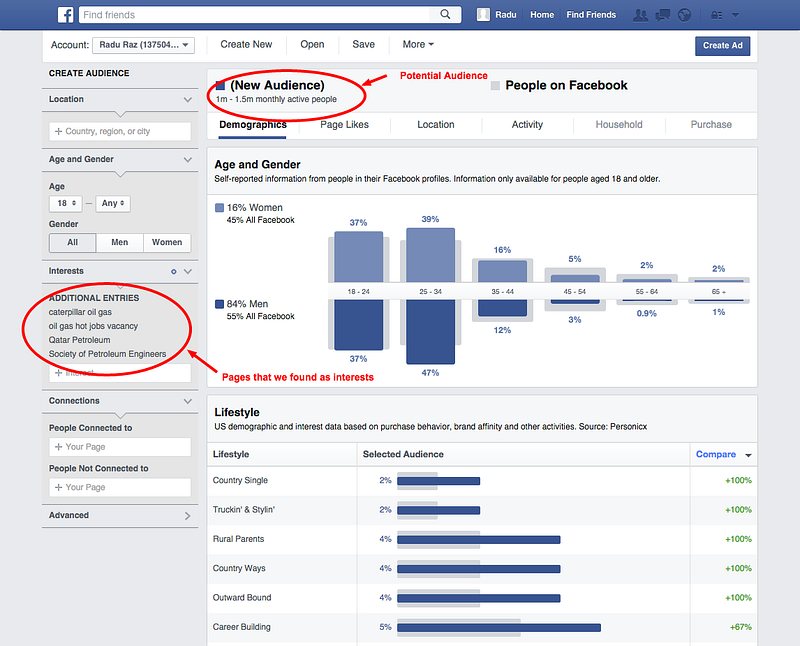Click the search magnifier icon
The image size is (800, 646).
(445, 14)
